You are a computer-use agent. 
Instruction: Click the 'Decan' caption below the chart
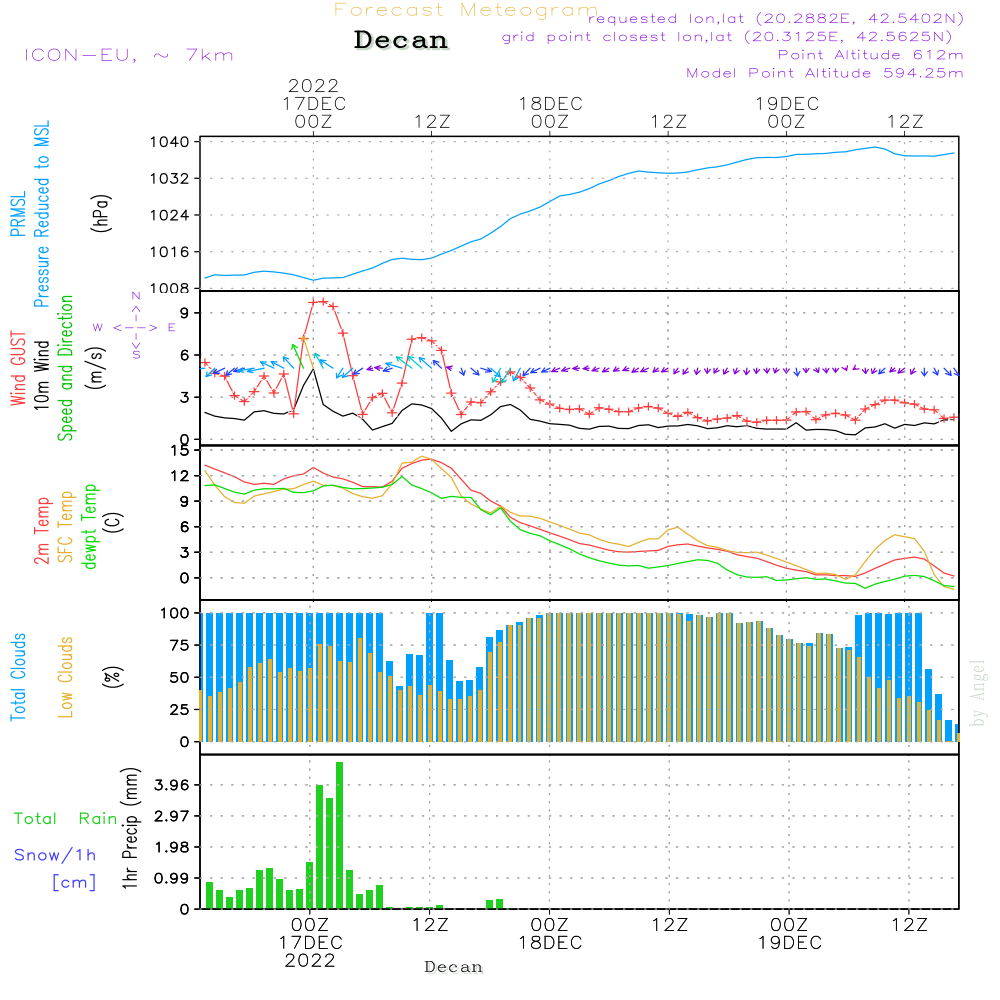click(x=453, y=967)
